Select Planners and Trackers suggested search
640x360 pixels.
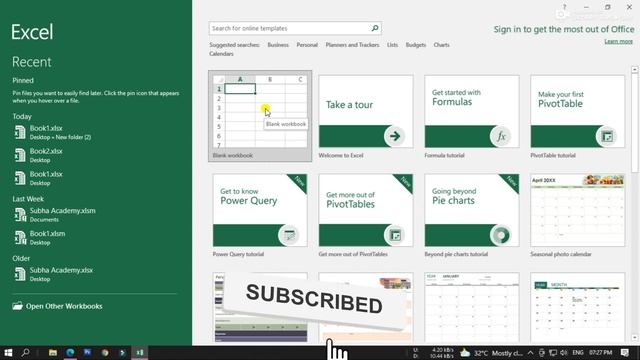(352, 45)
